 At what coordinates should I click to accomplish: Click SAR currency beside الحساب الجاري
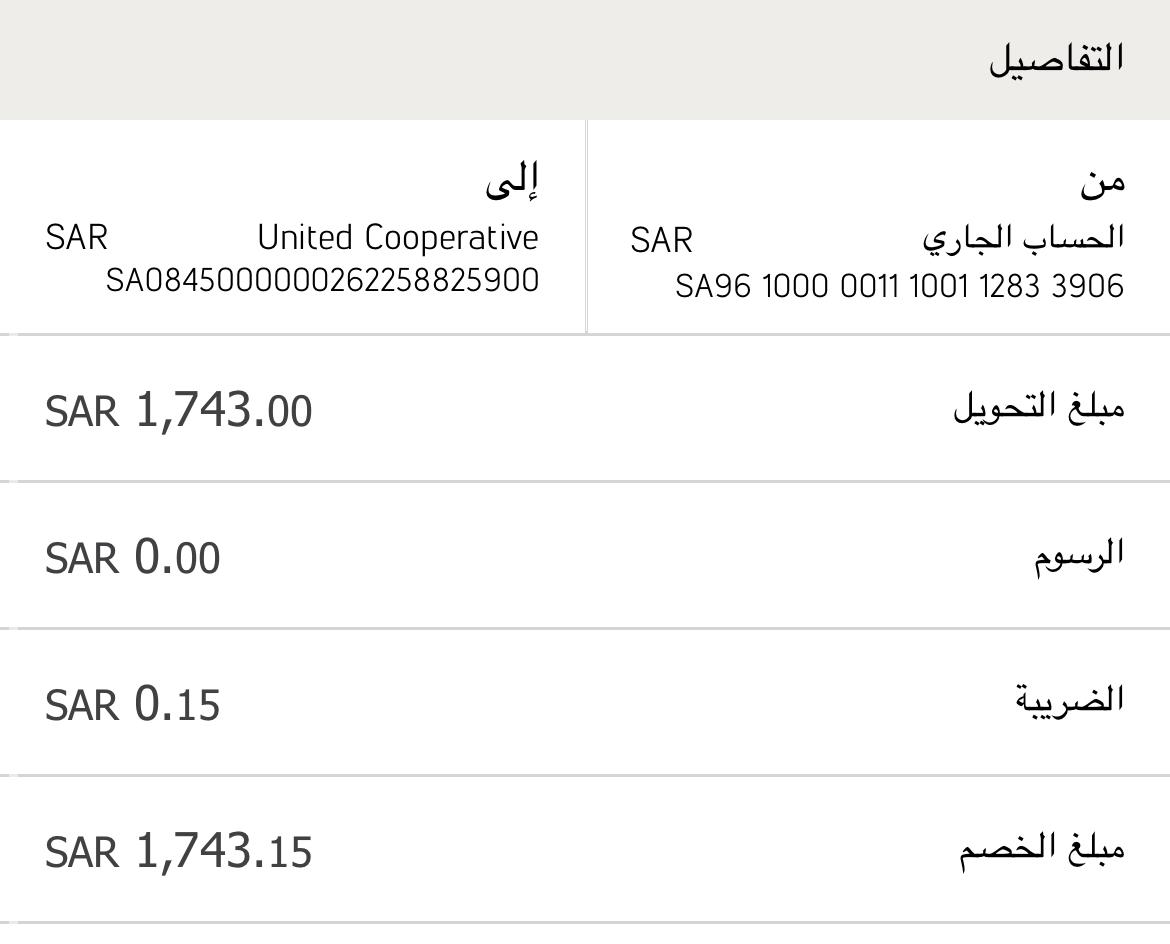661,241
